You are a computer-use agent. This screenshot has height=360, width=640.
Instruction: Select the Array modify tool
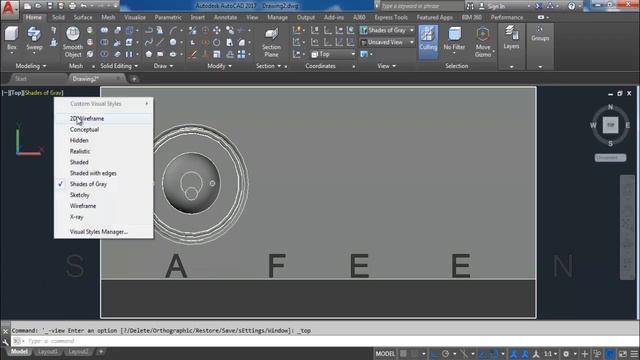(241, 54)
